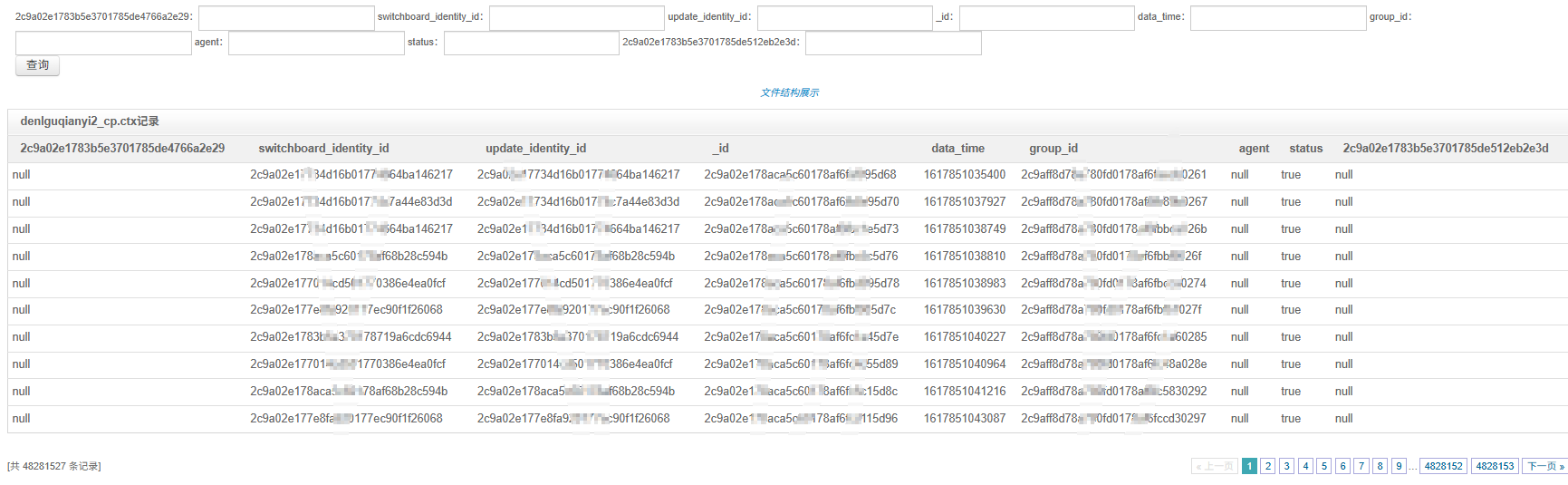The width and height of the screenshot is (1568, 485).
Task: Jump to page 5 in pagination
Action: 1324,466
